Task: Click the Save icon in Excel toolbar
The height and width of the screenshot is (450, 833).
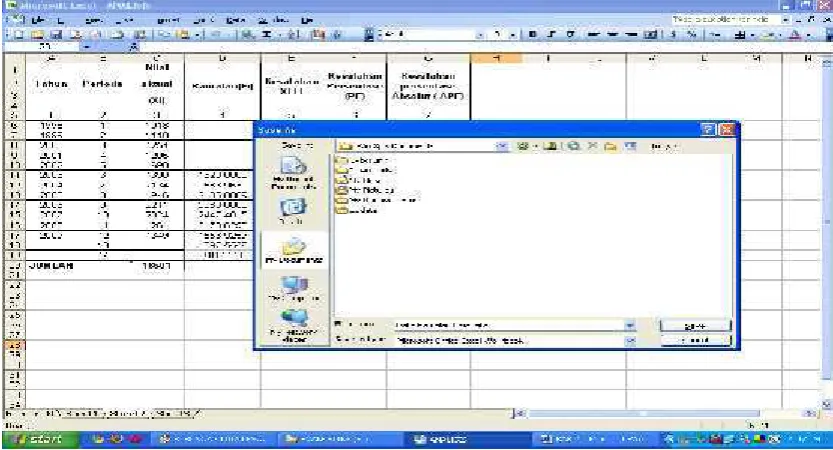Action: pyautogui.click(x=56, y=35)
